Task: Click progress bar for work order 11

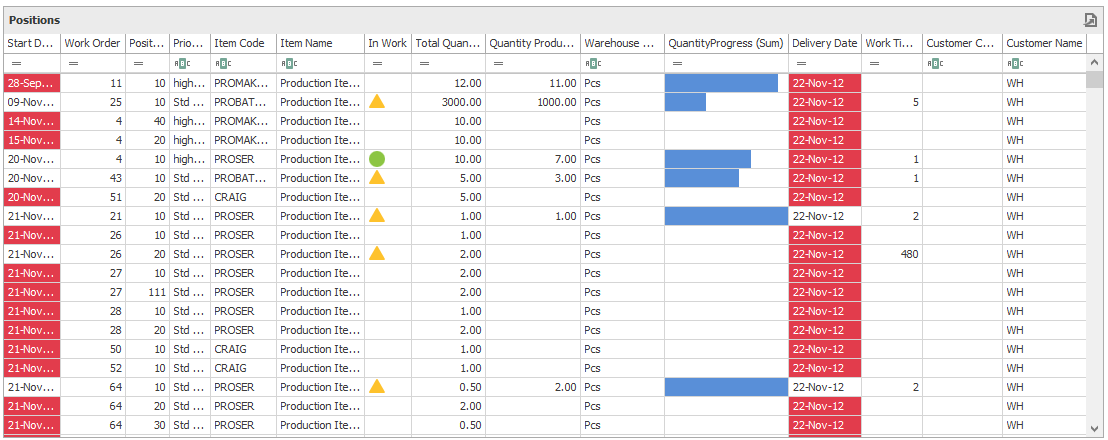Action: pyautogui.click(x=721, y=83)
